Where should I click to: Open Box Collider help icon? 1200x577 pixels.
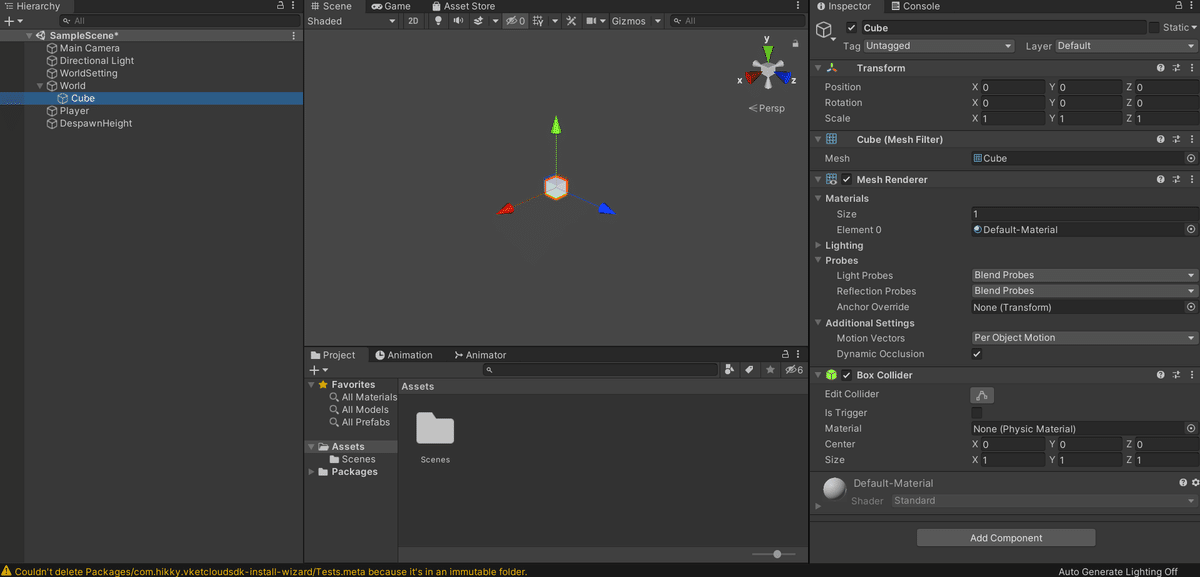click(1160, 376)
